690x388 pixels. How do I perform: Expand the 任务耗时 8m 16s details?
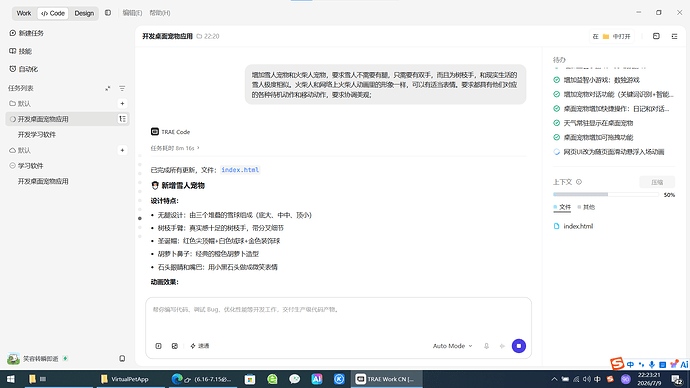coord(175,148)
